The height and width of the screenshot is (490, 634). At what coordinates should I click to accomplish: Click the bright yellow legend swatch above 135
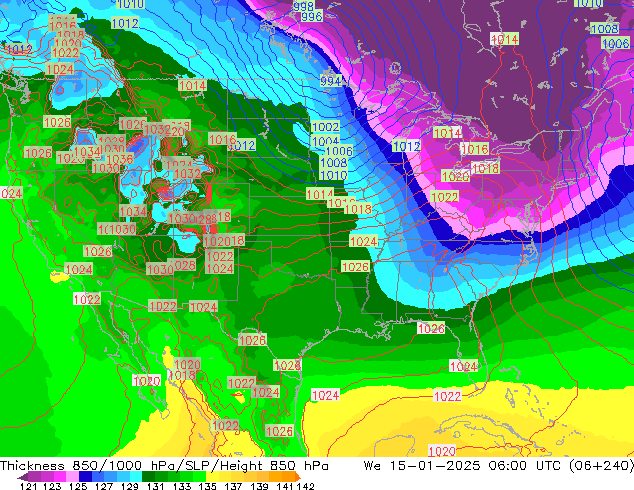pyautogui.click(x=212, y=476)
